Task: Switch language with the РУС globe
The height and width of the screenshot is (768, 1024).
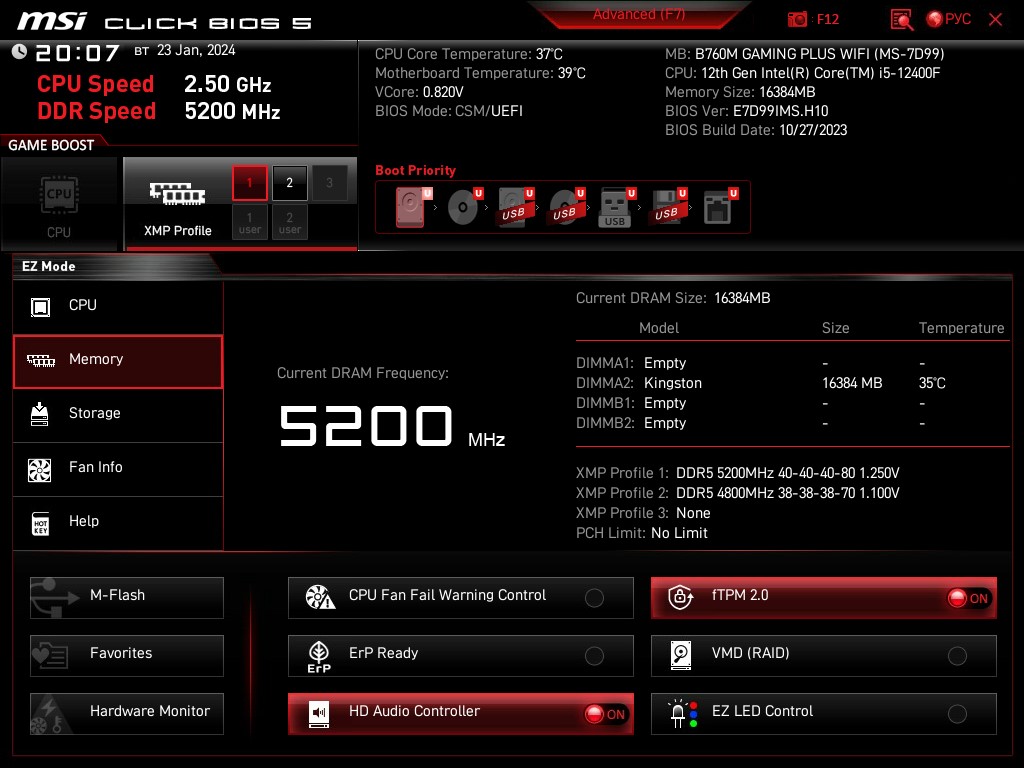Action: pyautogui.click(x=949, y=19)
